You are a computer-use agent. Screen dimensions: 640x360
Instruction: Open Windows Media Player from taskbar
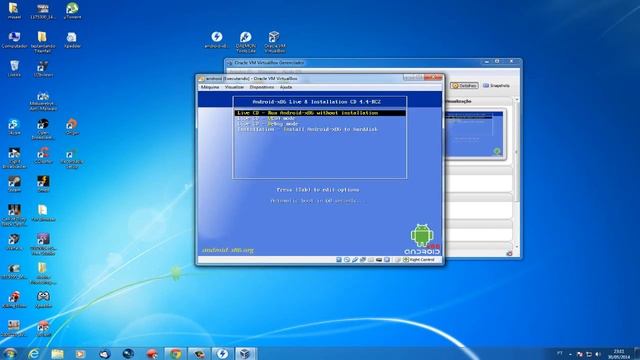[80, 353]
